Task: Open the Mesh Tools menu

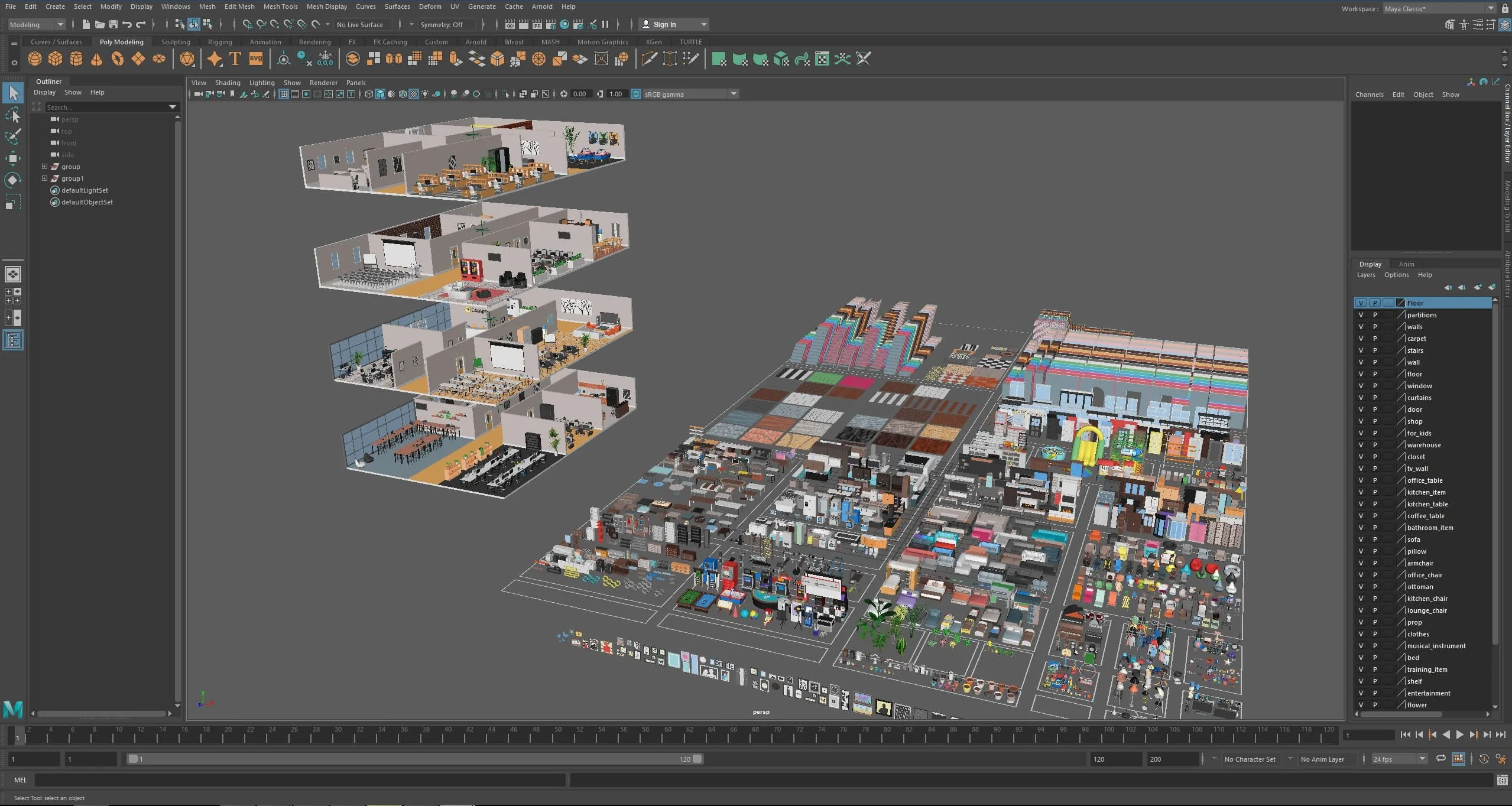Action: click(x=280, y=6)
